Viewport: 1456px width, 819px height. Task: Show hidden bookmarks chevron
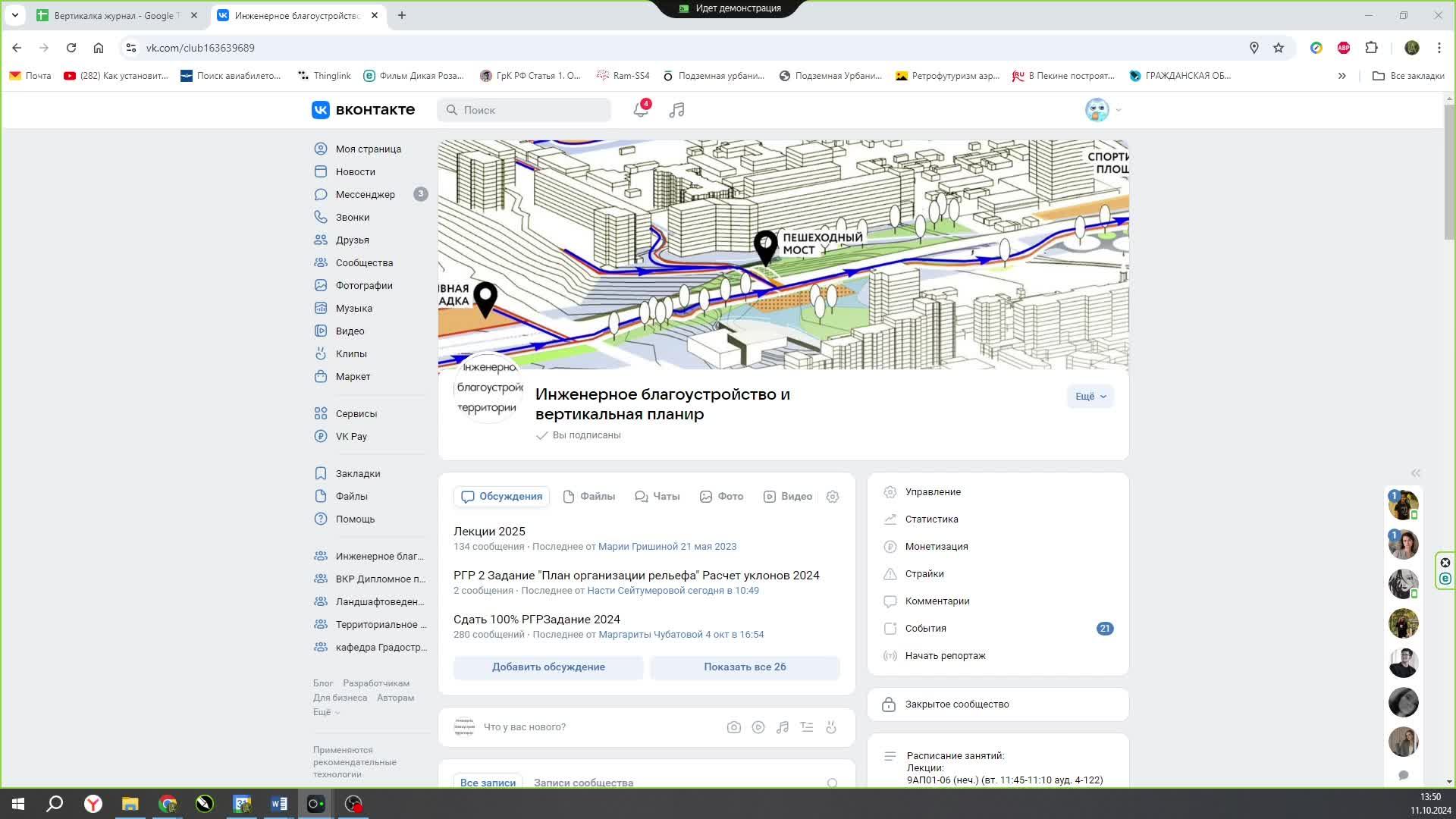(x=1341, y=76)
